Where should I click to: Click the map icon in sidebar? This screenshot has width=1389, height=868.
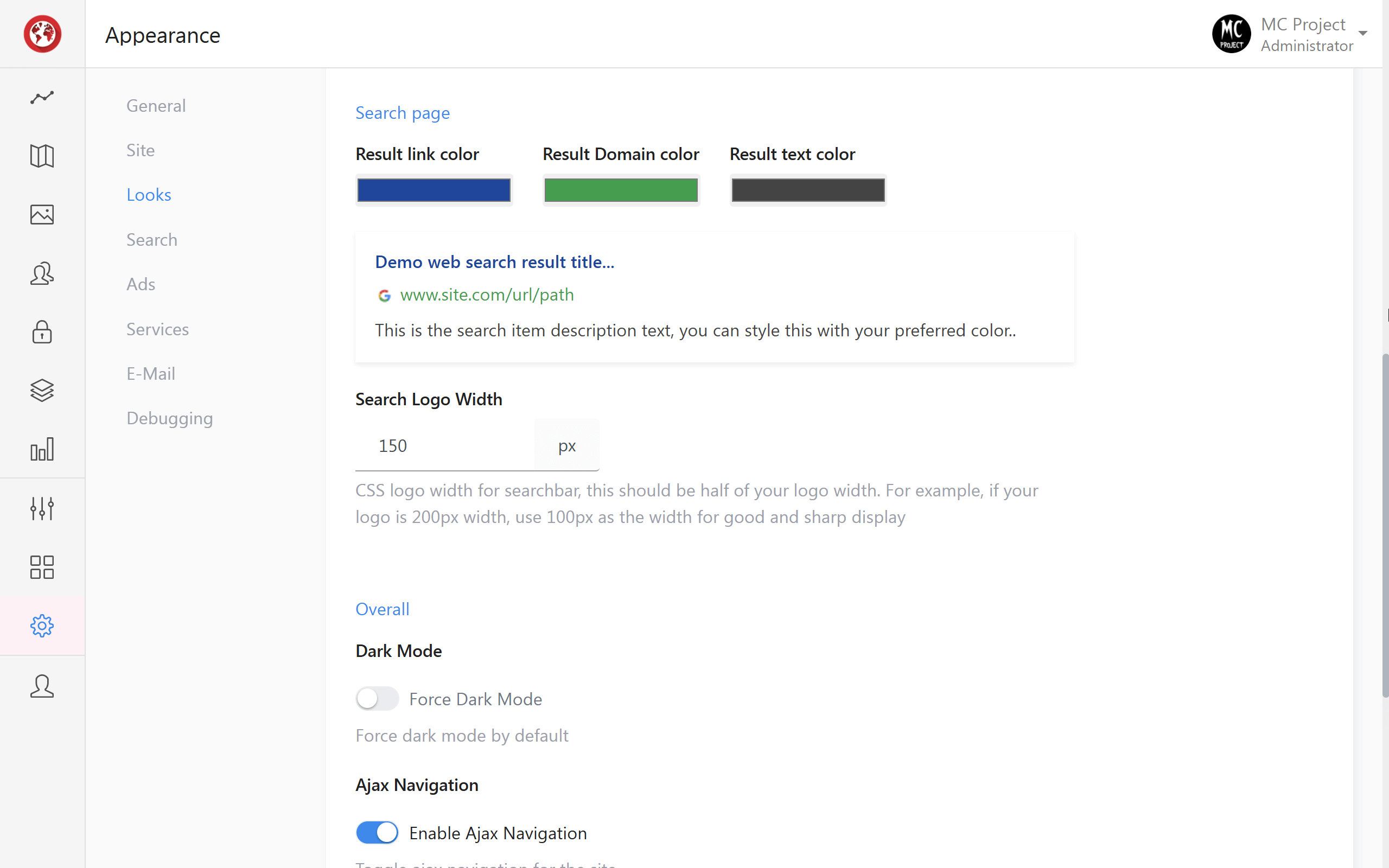(42, 156)
